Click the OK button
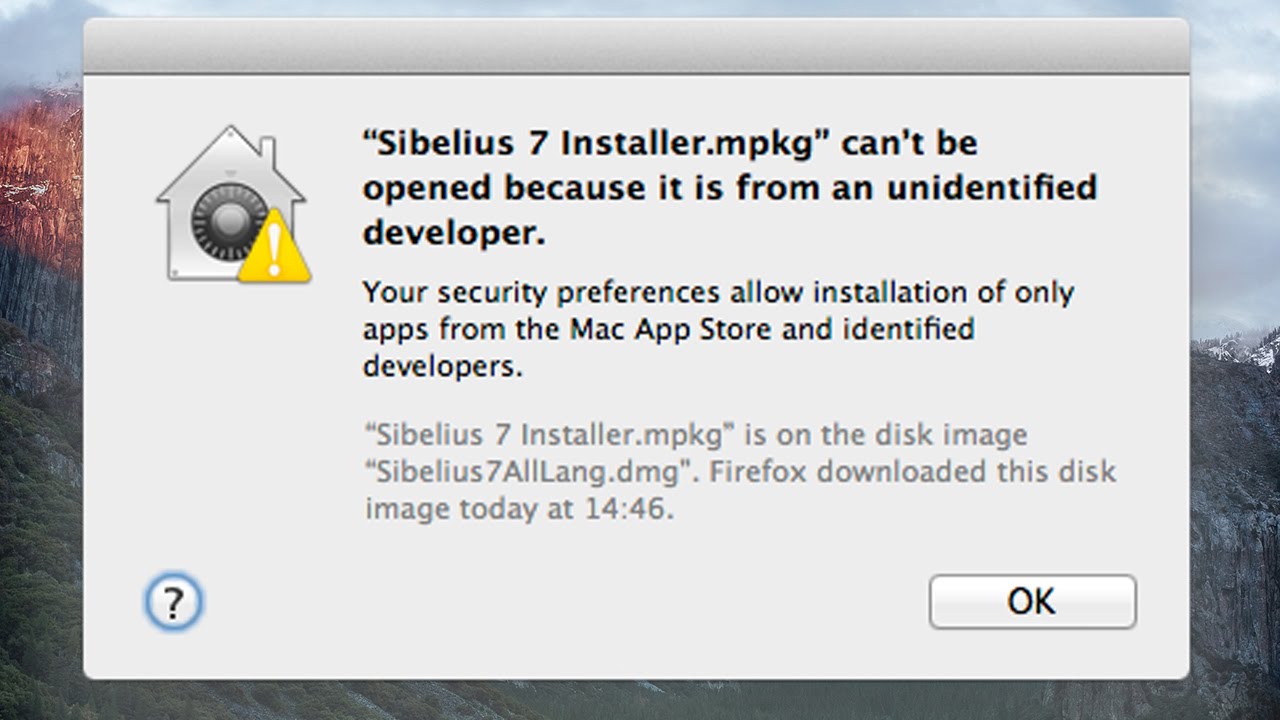 [1032, 601]
